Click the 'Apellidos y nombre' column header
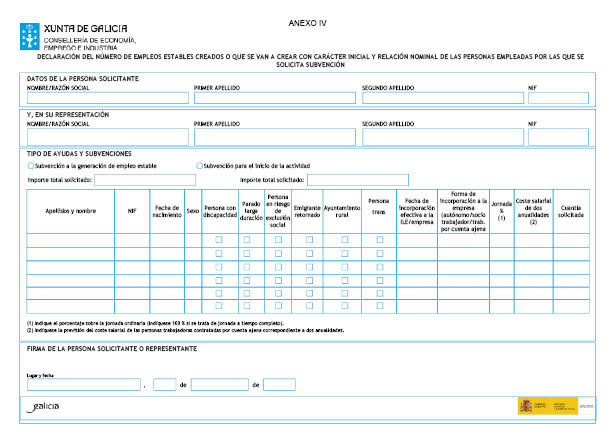 [71, 211]
